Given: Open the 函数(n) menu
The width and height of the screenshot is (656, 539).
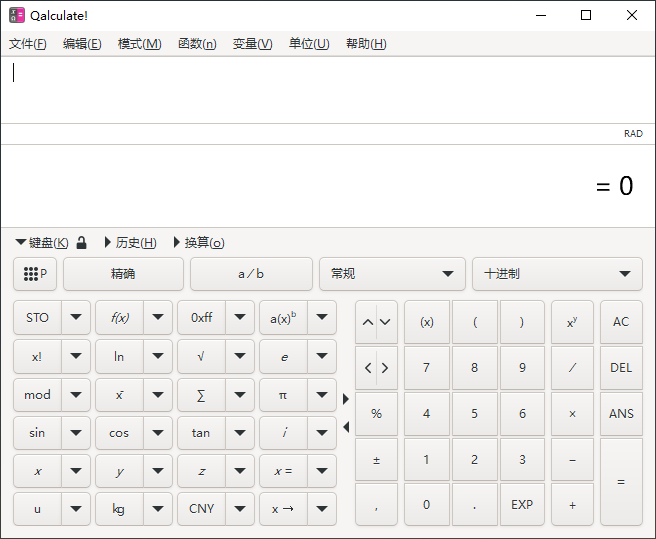Looking at the screenshot, I should pos(197,44).
